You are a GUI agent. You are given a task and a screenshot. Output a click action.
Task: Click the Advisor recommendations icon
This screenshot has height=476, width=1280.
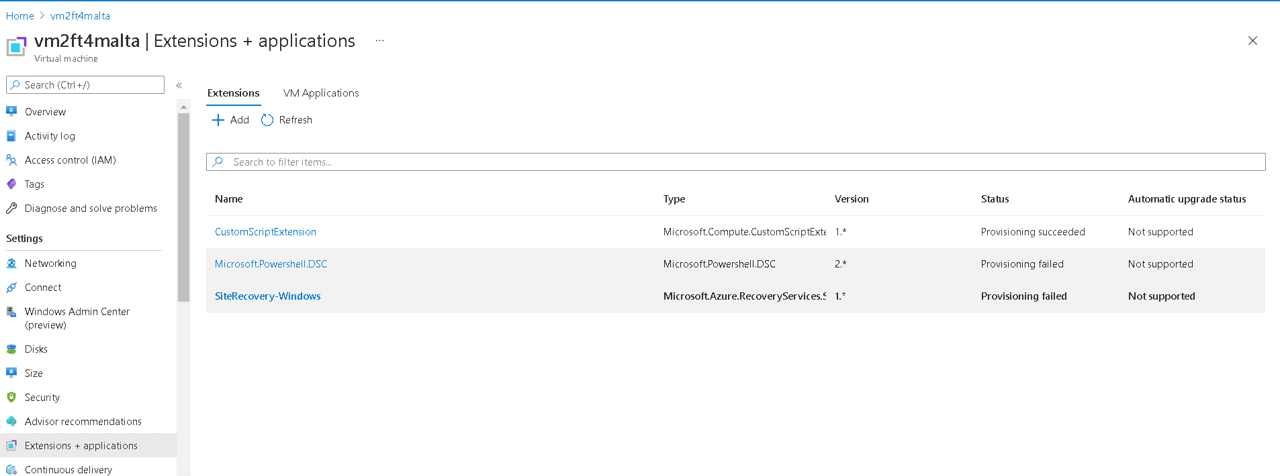click(12, 421)
